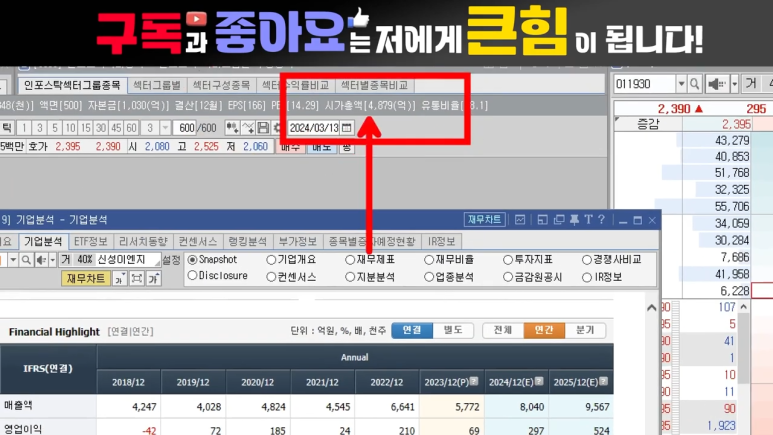Viewport: 773px width, 435px height.
Task: Open the minute interval dropdown after 3
Action: coord(166,128)
